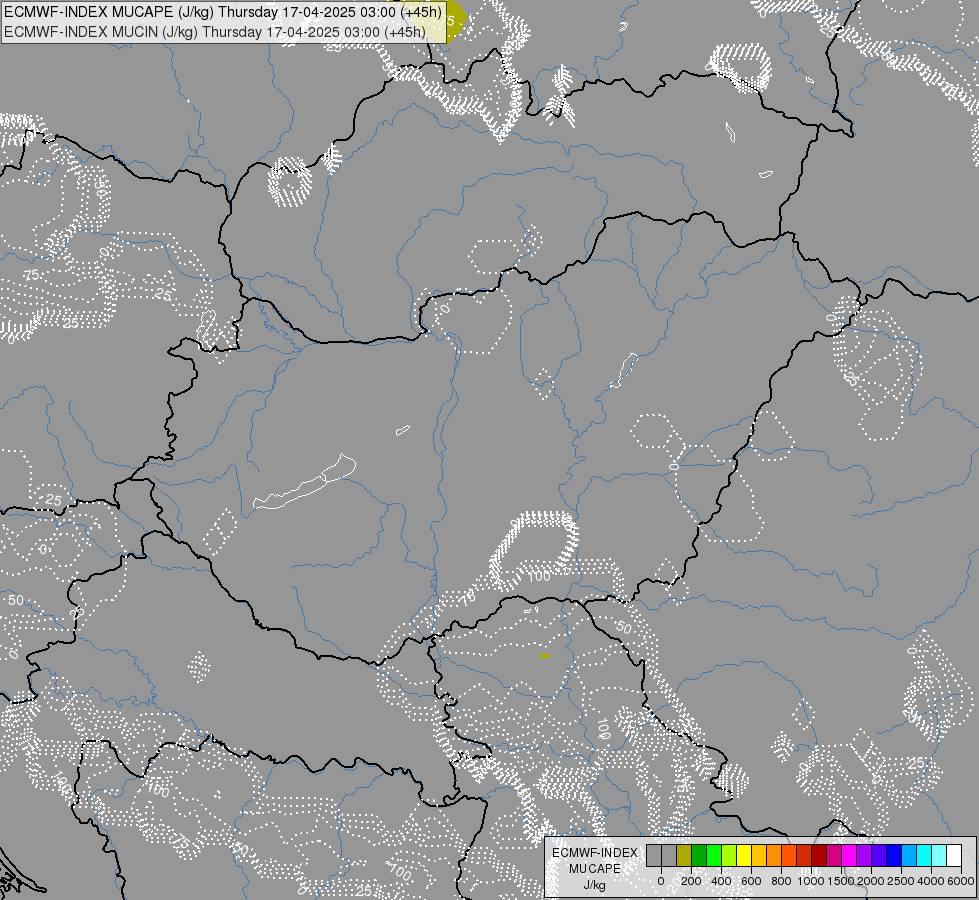Click the deep blue legend swatch
The height and width of the screenshot is (900, 979).
[x=895, y=856]
